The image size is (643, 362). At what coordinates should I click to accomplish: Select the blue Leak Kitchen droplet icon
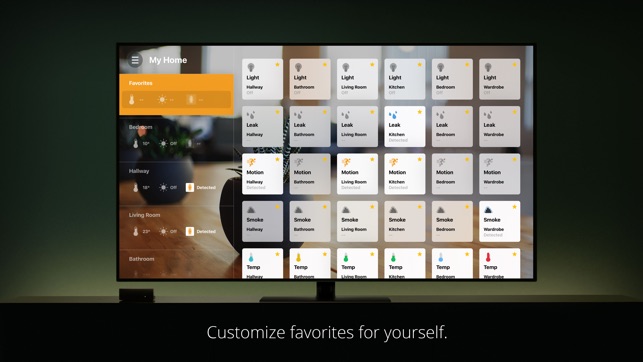point(393,115)
